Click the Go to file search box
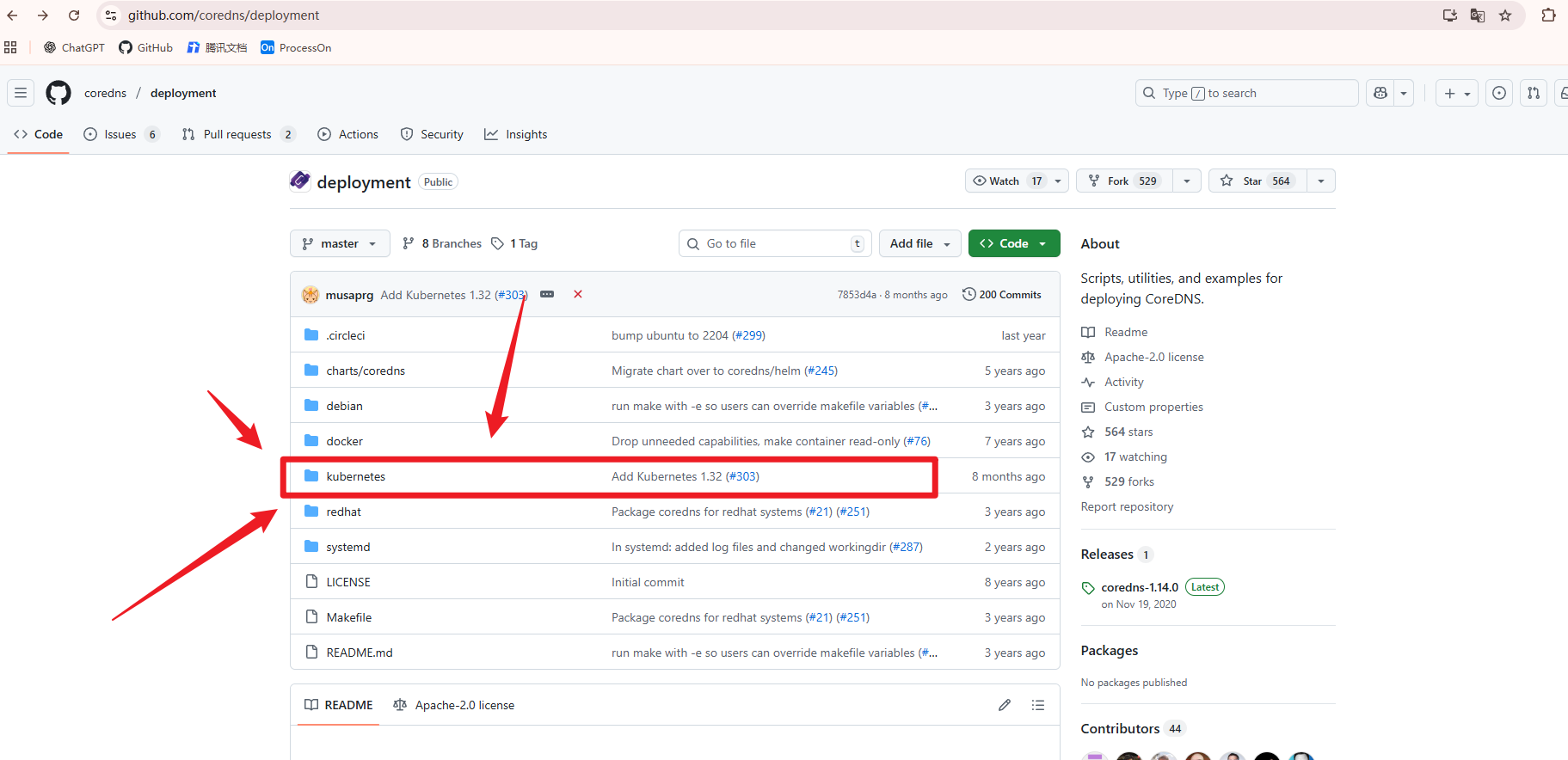This screenshot has height=760, width=1568. [x=775, y=243]
